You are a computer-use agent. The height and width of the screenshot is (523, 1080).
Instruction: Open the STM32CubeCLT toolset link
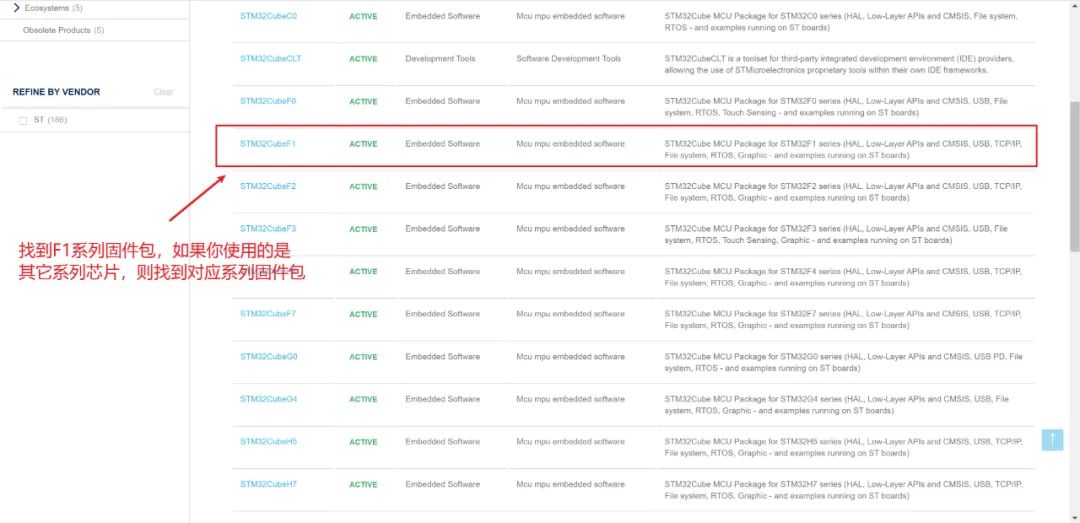pyautogui.click(x=271, y=59)
